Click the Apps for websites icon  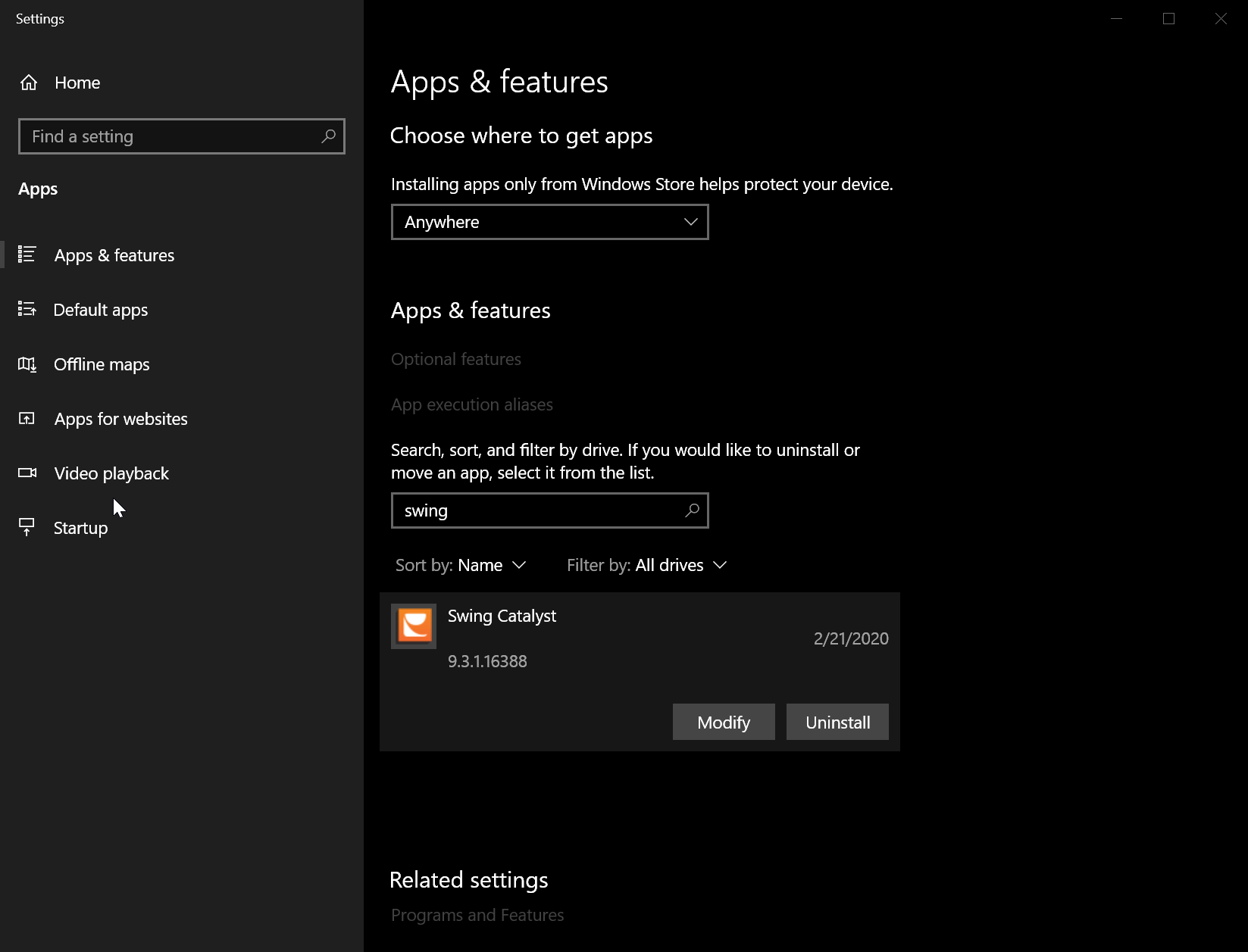click(x=27, y=419)
